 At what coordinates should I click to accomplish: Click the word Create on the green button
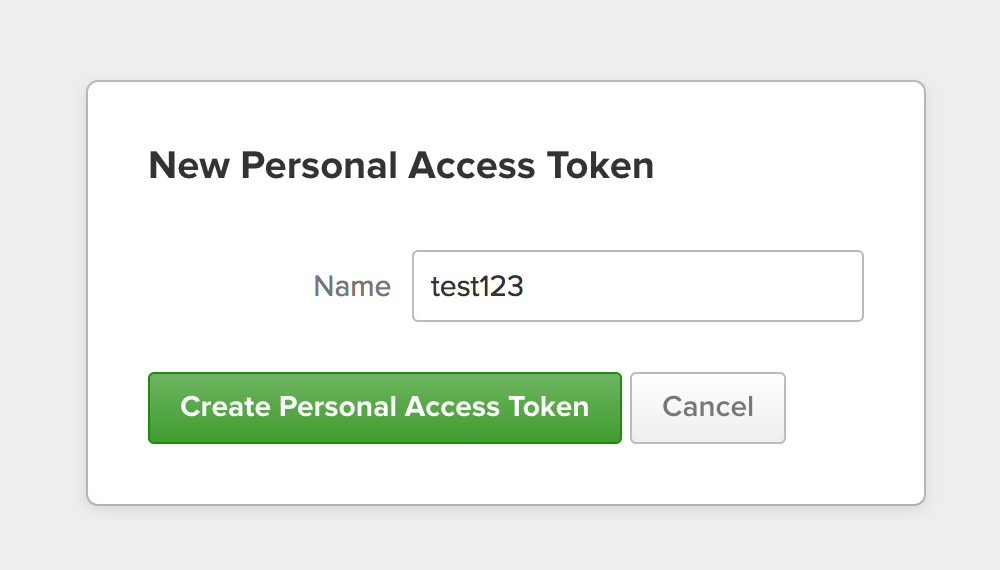click(x=225, y=407)
